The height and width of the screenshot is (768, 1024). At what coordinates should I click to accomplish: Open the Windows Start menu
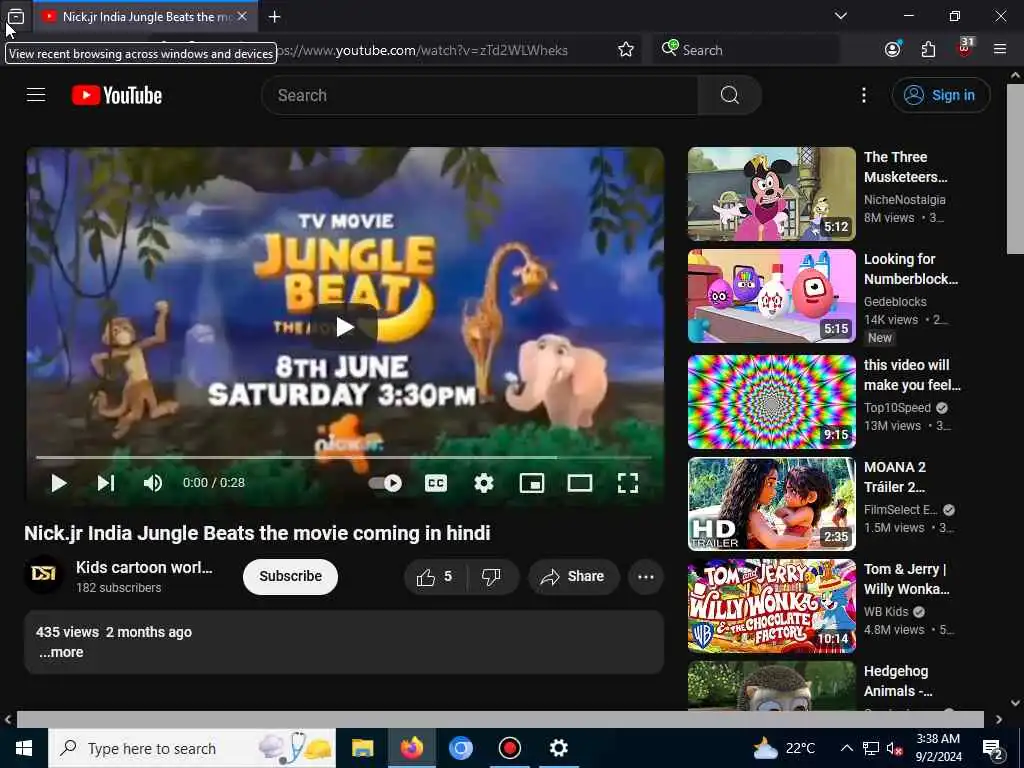[24, 748]
